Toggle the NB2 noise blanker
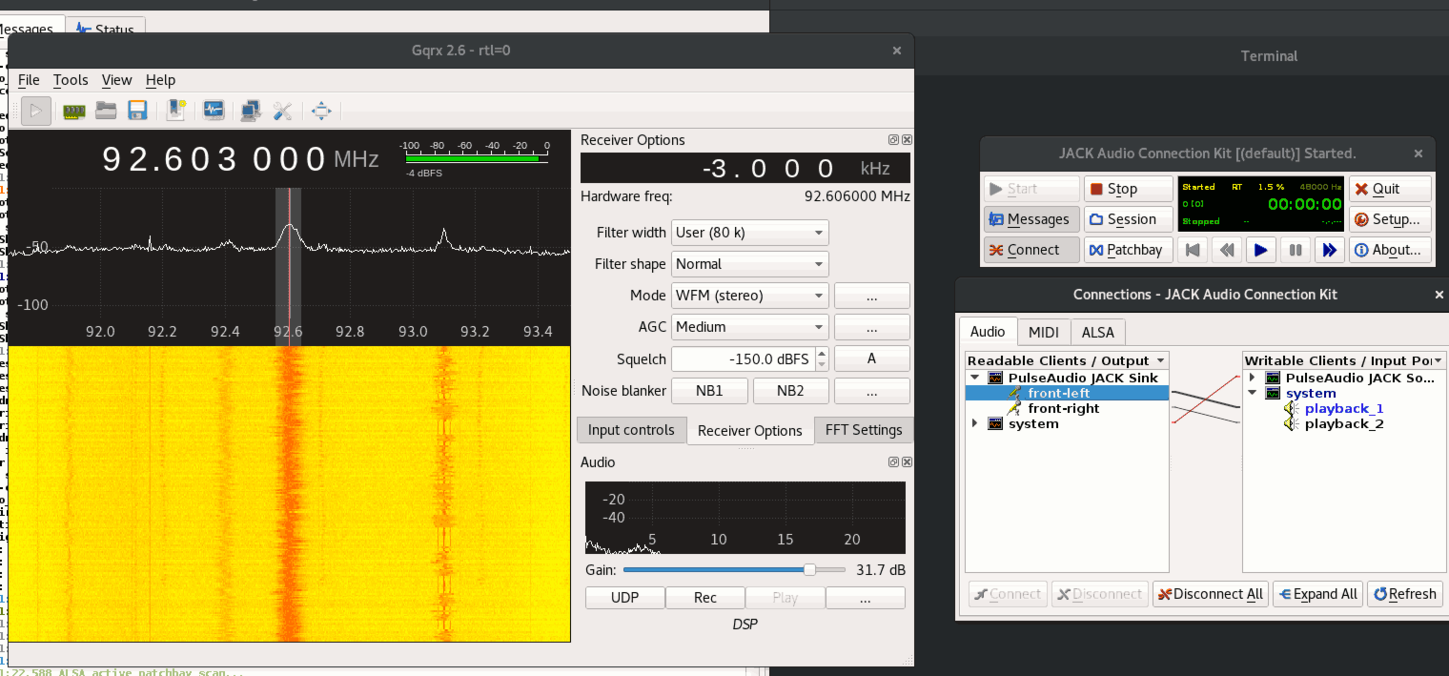Viewport: 1449px width, 676px height. pos(790,390)
